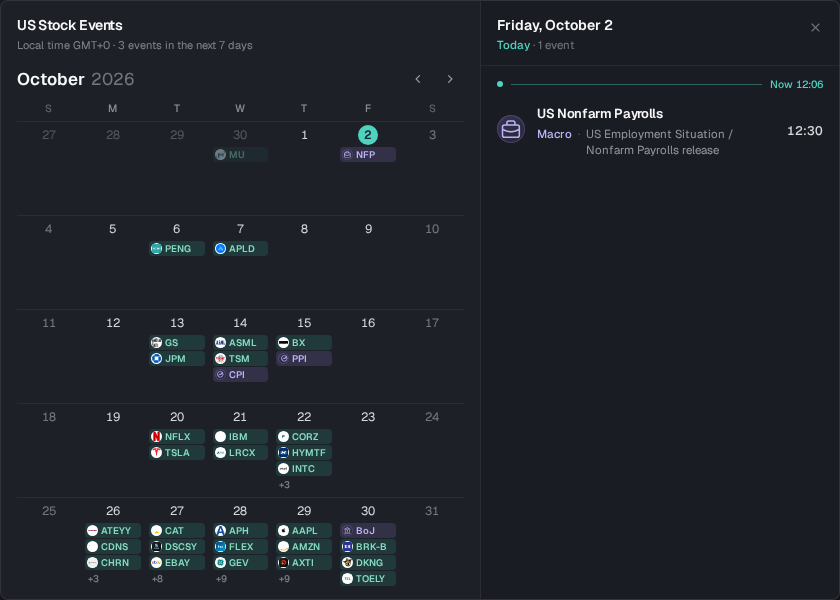Open the ATEYY event chip

113,530
